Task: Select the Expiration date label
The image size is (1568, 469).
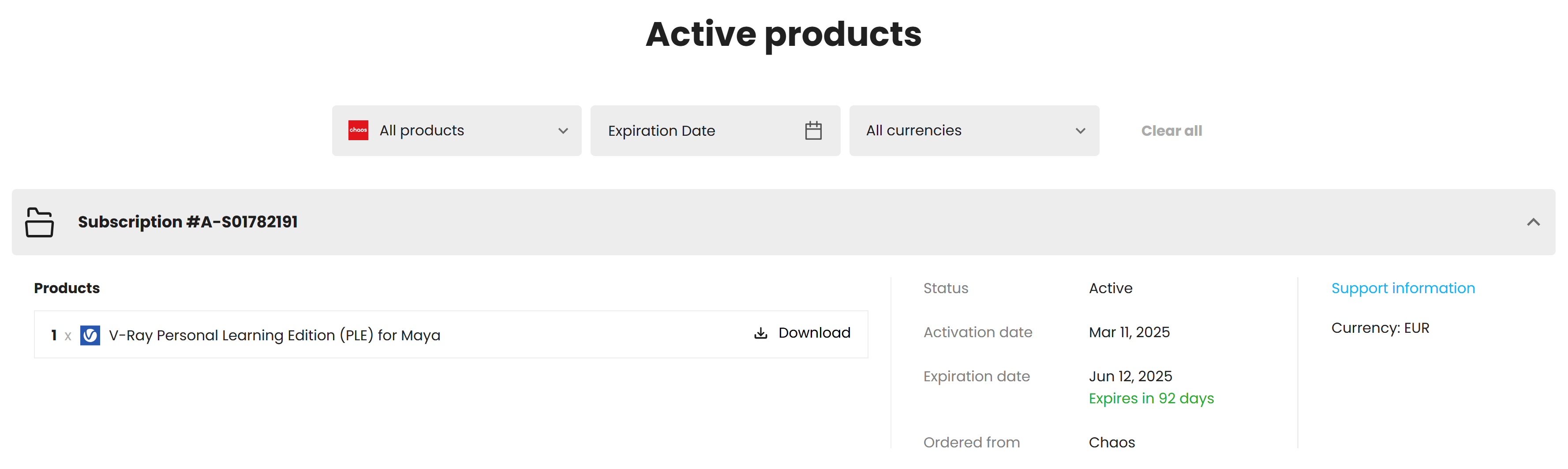Action: (977, 376)
